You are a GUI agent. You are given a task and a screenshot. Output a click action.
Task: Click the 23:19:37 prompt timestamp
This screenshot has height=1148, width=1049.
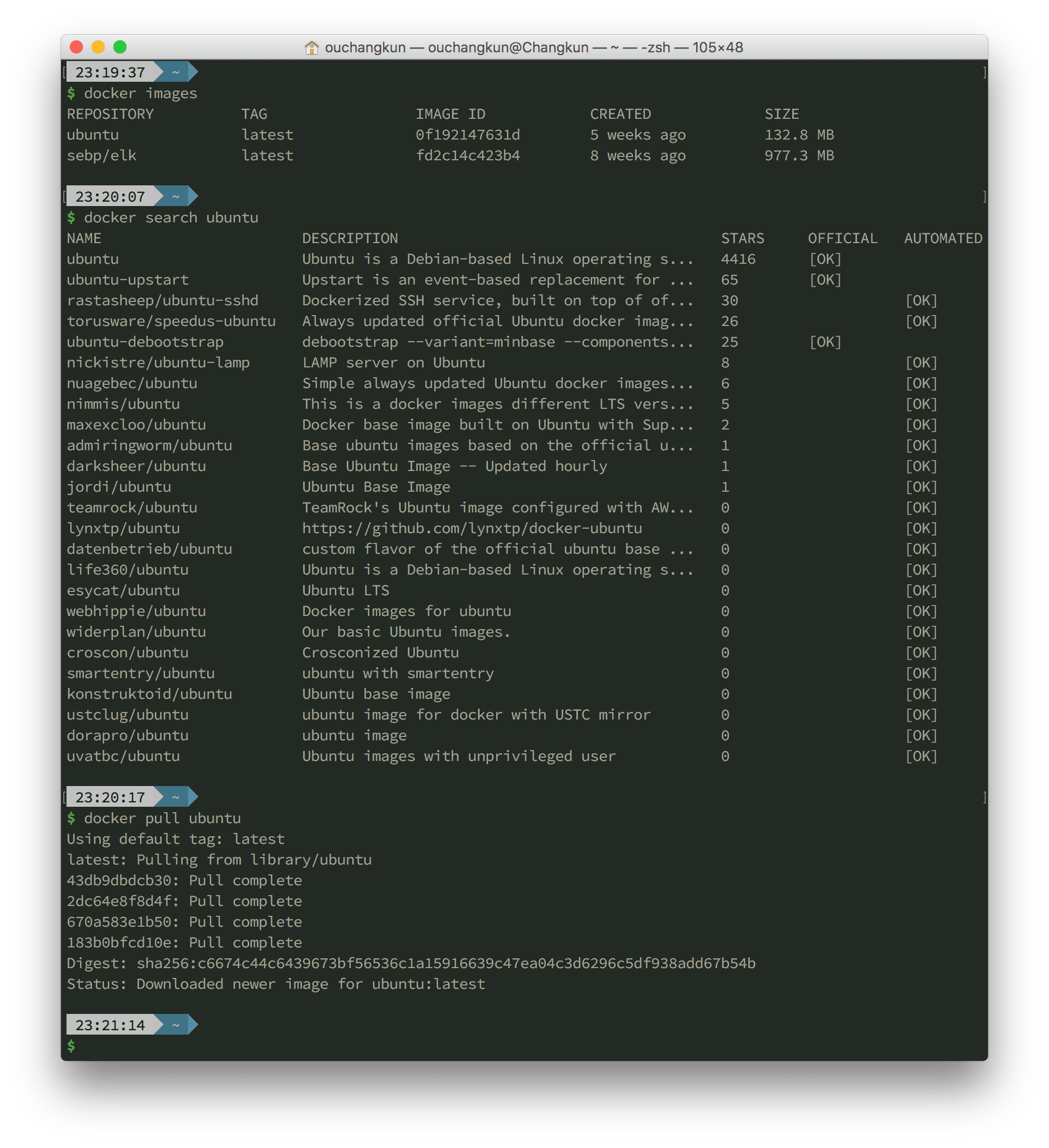coord(110,72)
